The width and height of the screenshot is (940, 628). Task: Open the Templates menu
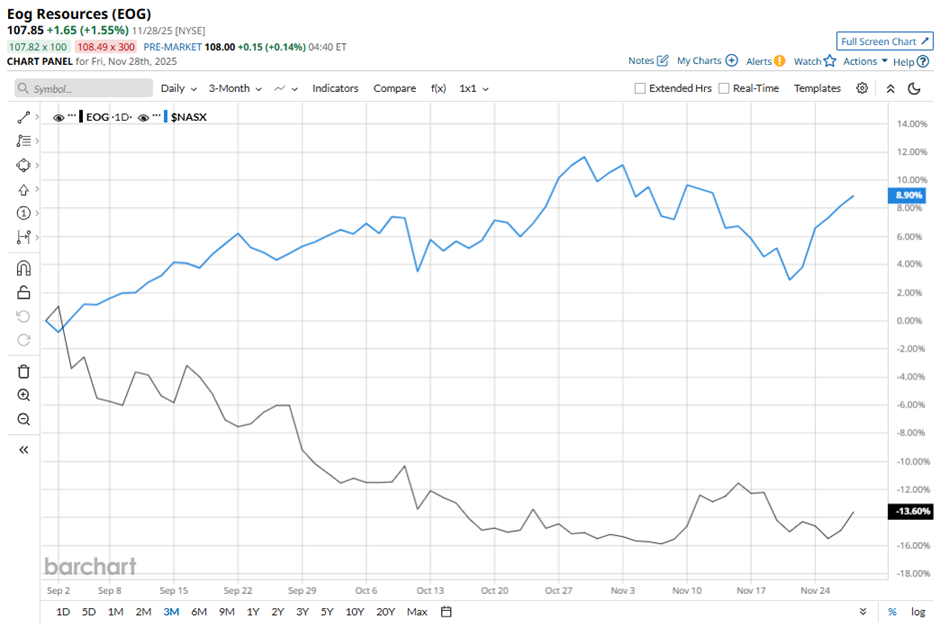tap(817, 88)
